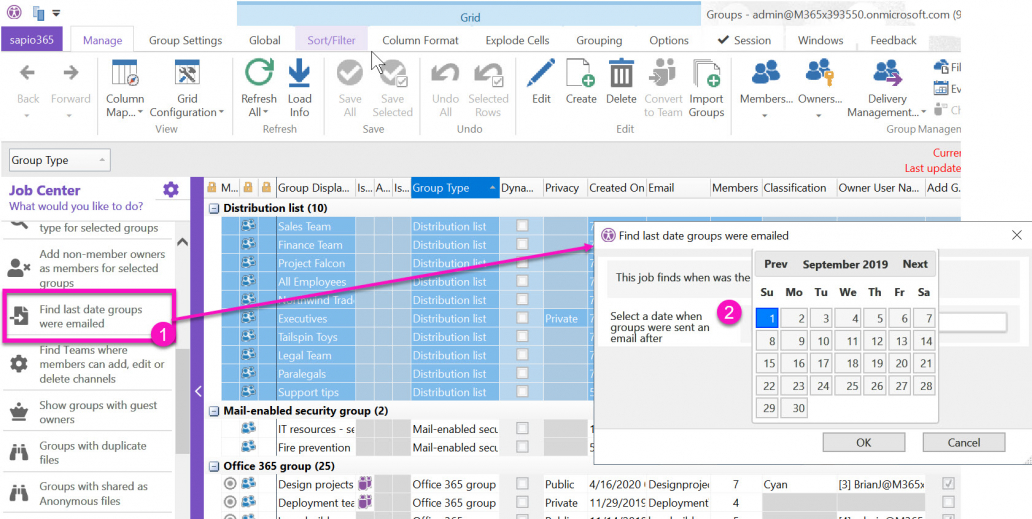The width and height of the screenshot is (1032, 519).
Task: Toggle Add Guest checkbox for Design projects row
Action: tap(948, 484)
